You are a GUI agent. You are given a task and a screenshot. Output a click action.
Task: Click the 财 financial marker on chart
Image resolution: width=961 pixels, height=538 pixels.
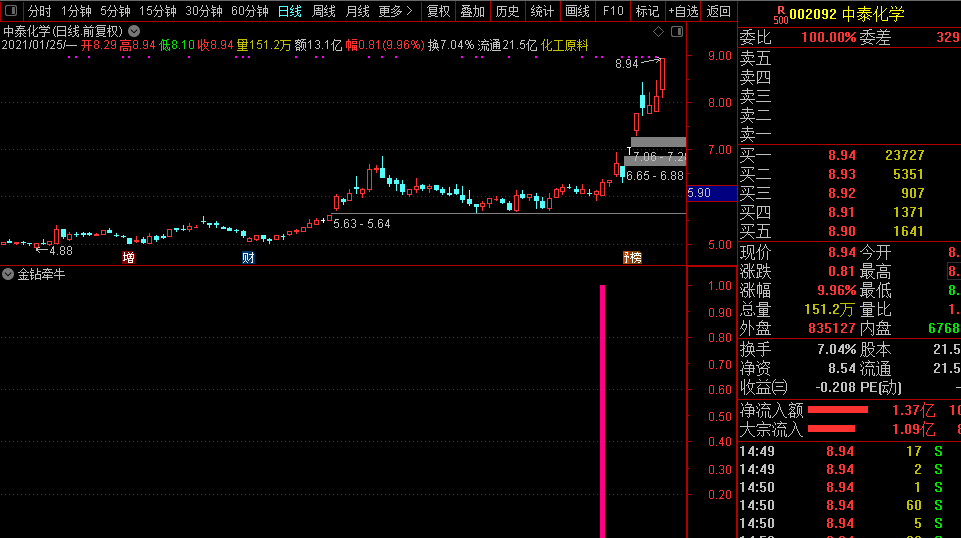coord(248,258)
